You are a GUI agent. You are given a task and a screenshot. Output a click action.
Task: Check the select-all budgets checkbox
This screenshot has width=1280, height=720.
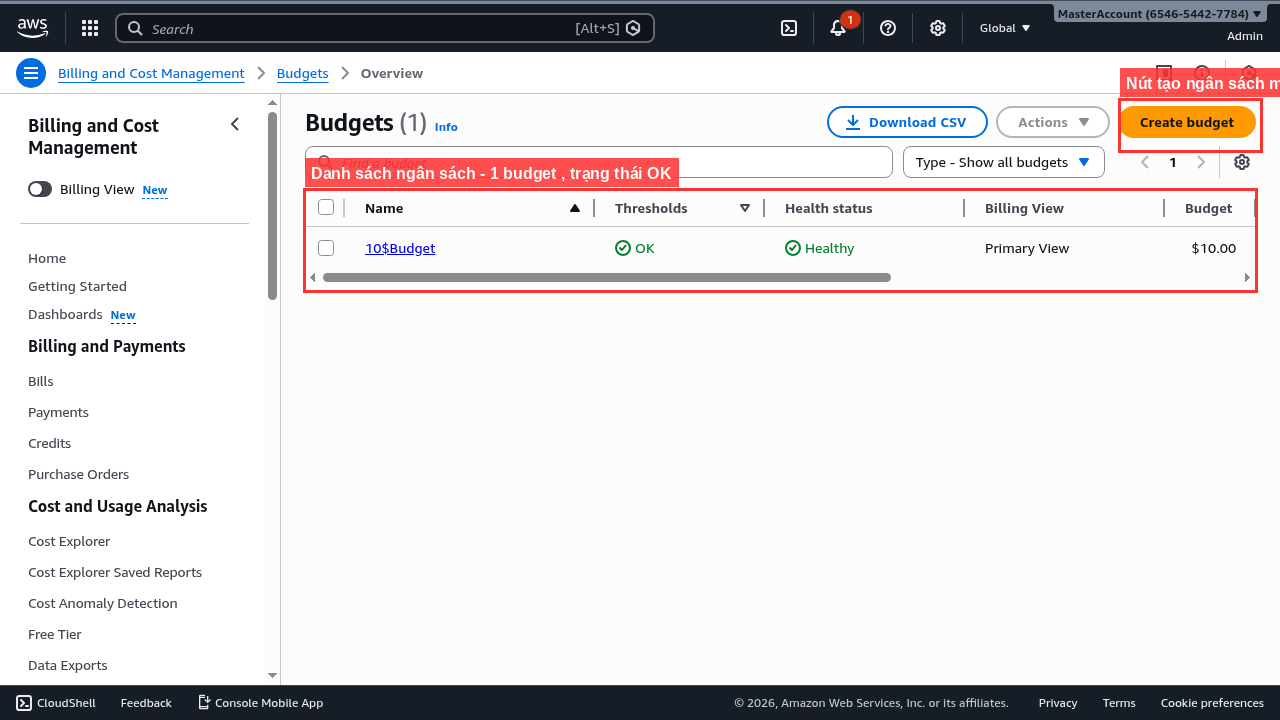coord(326,208)
